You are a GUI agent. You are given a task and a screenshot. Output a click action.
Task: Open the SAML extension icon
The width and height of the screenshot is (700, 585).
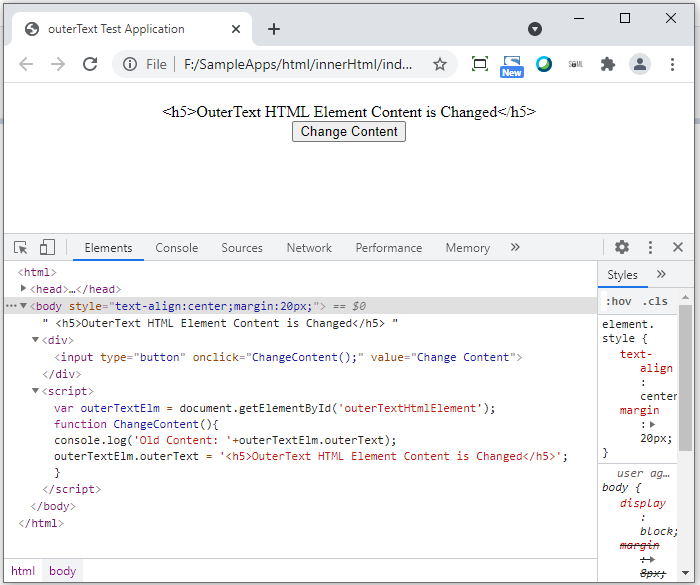coord(575,64)
